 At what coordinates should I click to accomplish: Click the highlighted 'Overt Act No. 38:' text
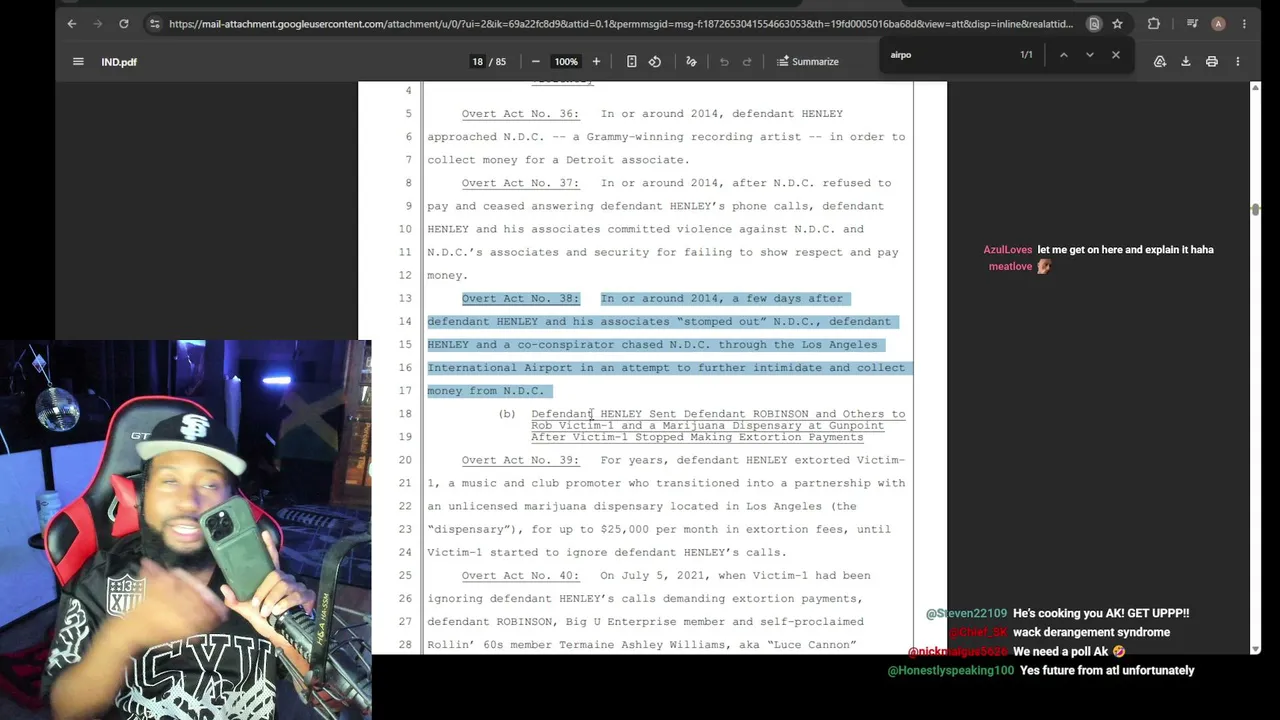520,299
